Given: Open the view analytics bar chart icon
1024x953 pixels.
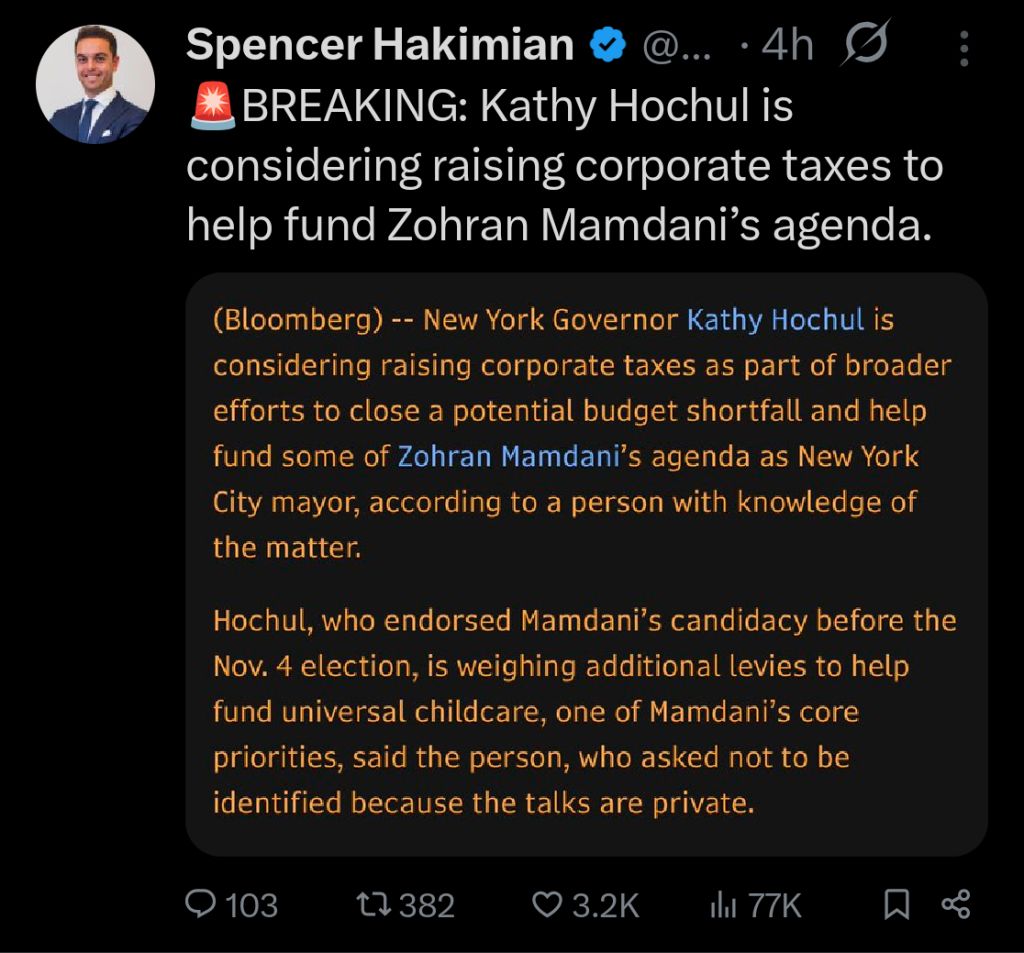Looking at the screenshot, I should pyautogui.click(x=722, y=904).
